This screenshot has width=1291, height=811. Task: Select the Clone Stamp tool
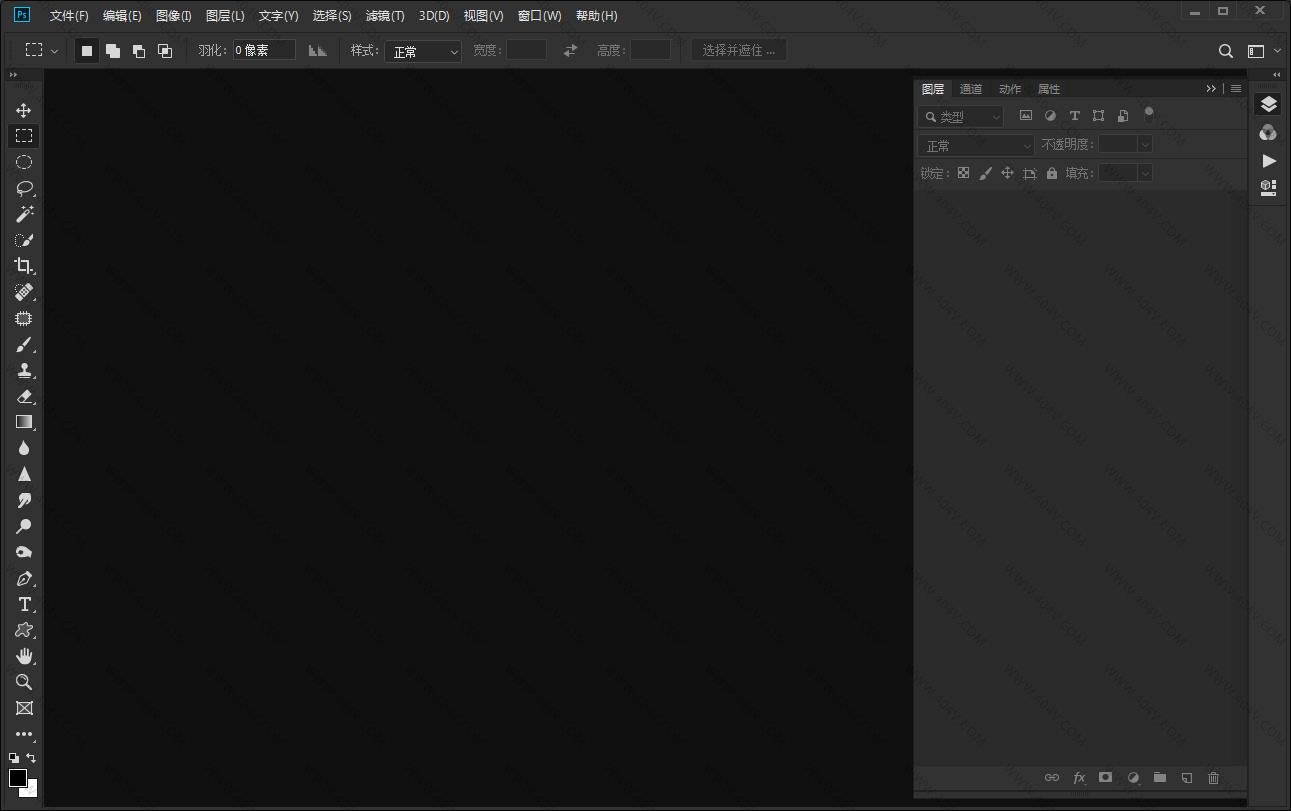[24, 371]
